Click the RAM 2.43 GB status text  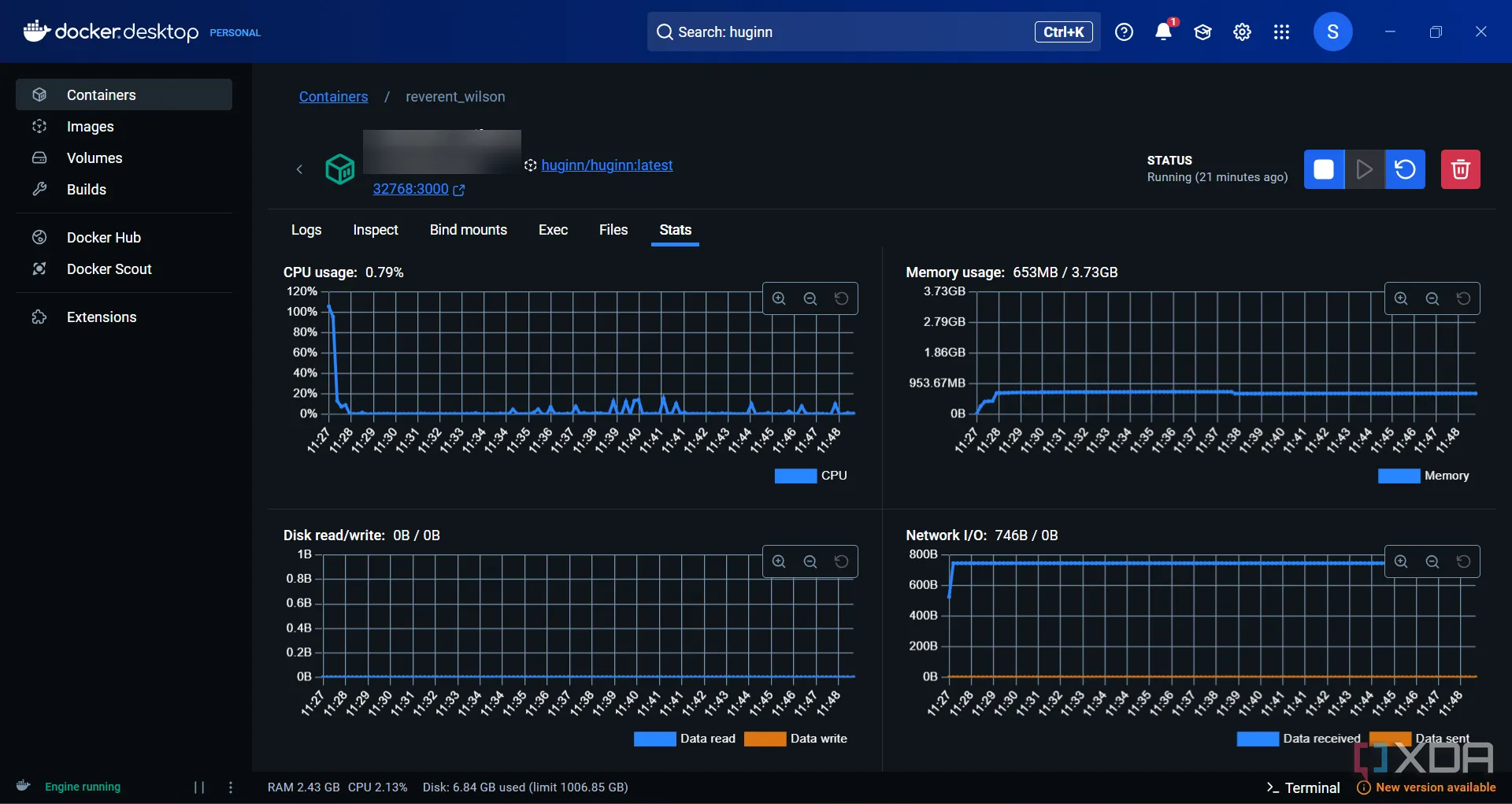click(x=303, y=787)
